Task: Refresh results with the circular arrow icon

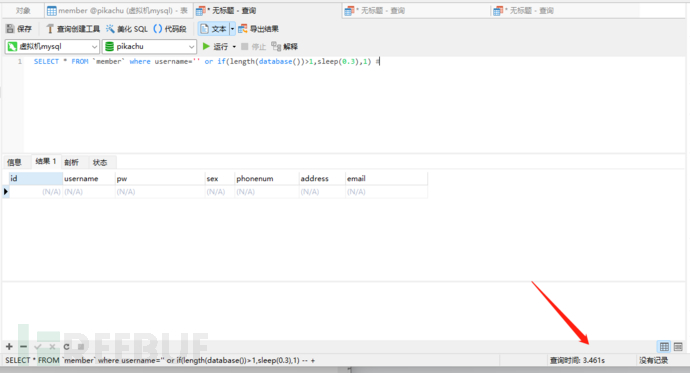Action: tap(66, 347)
